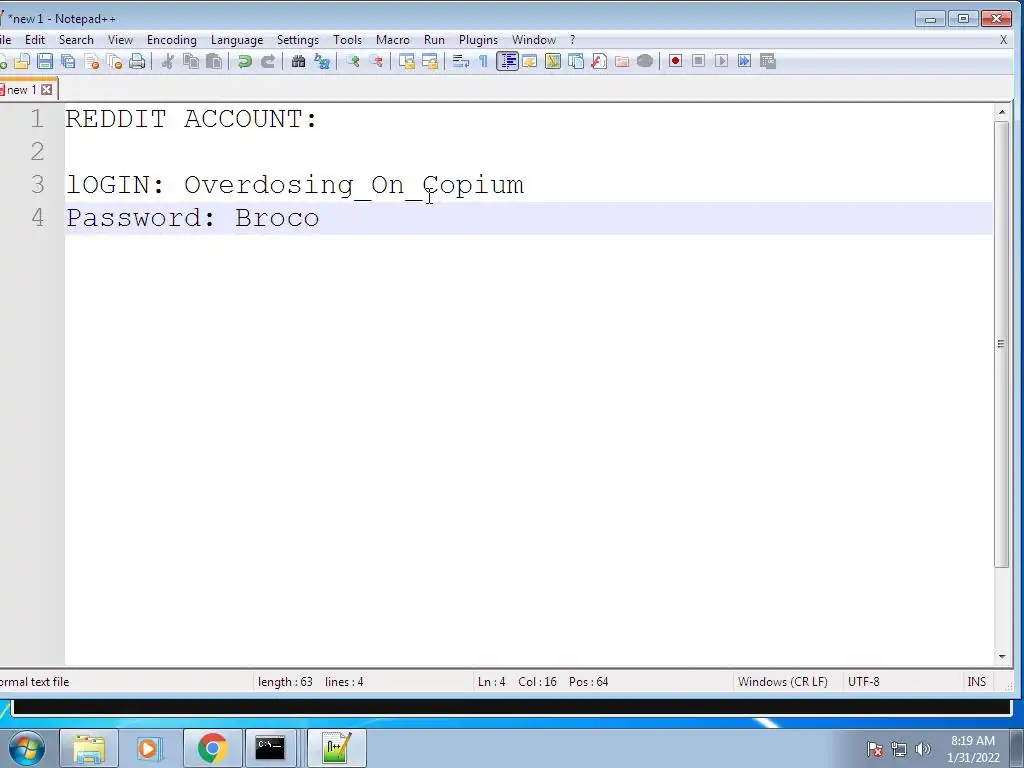This screenshot has height=768, width=1024.
Task: Toggle Show all characters pilcrow icon
Action: 483,61
